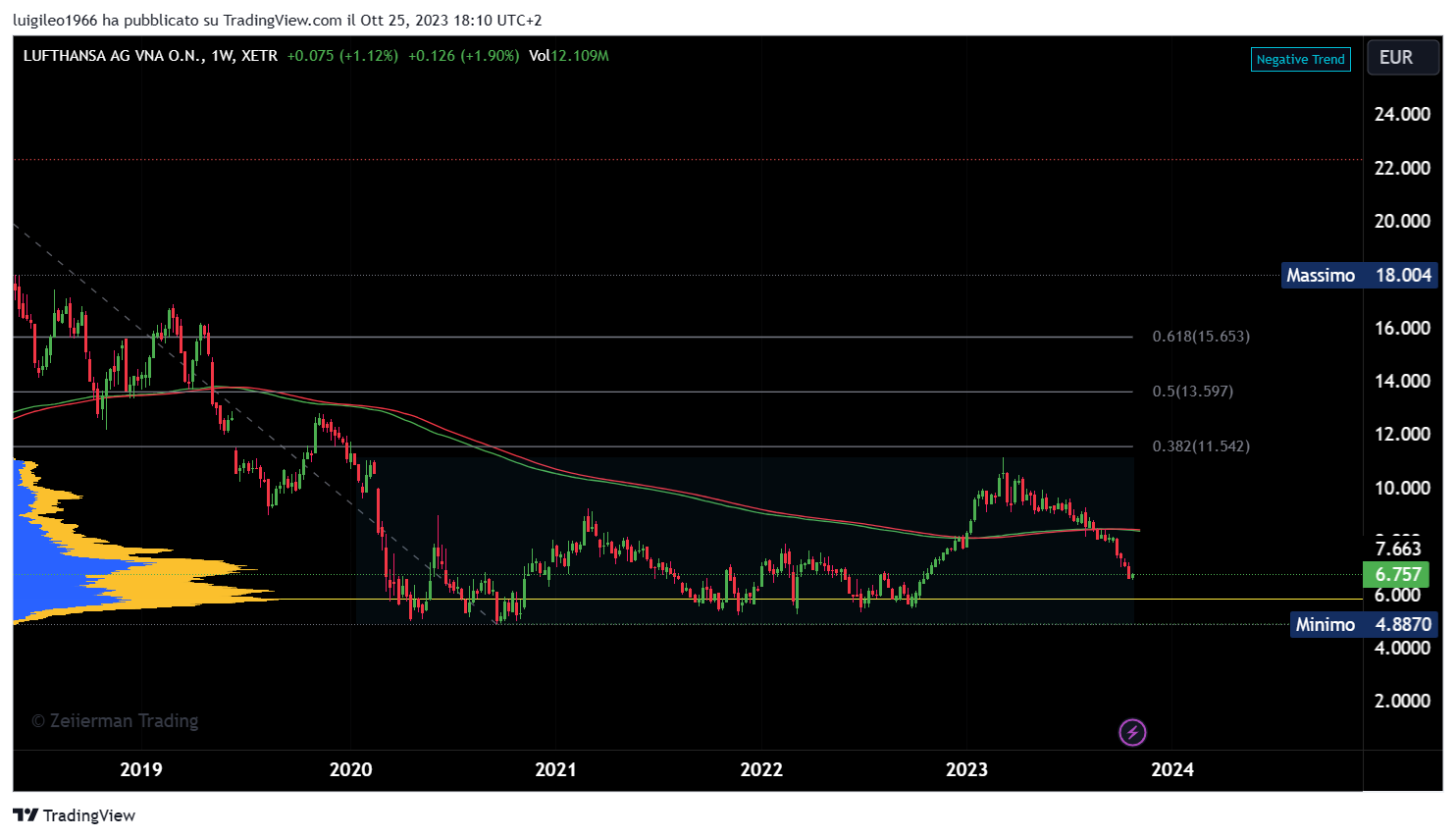Click the 20.000 price scale value
The width and height of the screenshot is (1456, 838).
pos(1402,221)
